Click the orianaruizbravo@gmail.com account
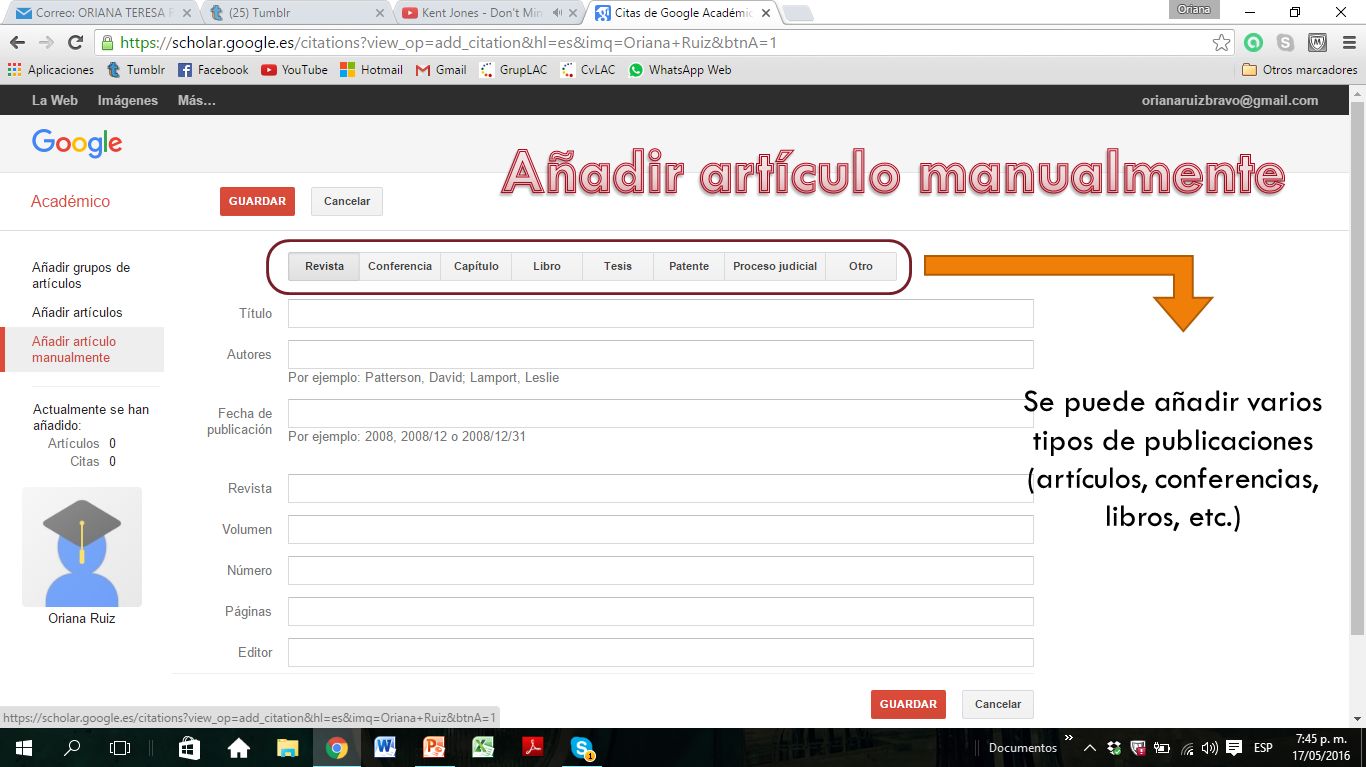This screenshot has height=767, width=1366. click(x=1230, y=100)
